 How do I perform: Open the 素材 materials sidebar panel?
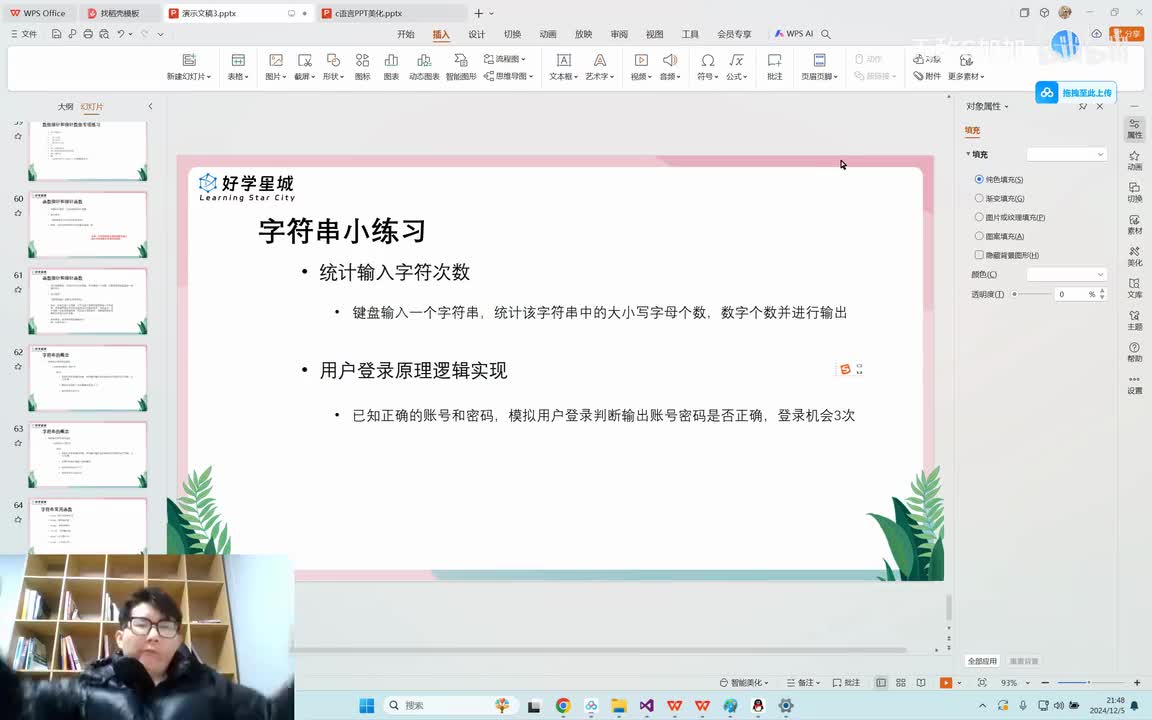(x=1134, y=224)
